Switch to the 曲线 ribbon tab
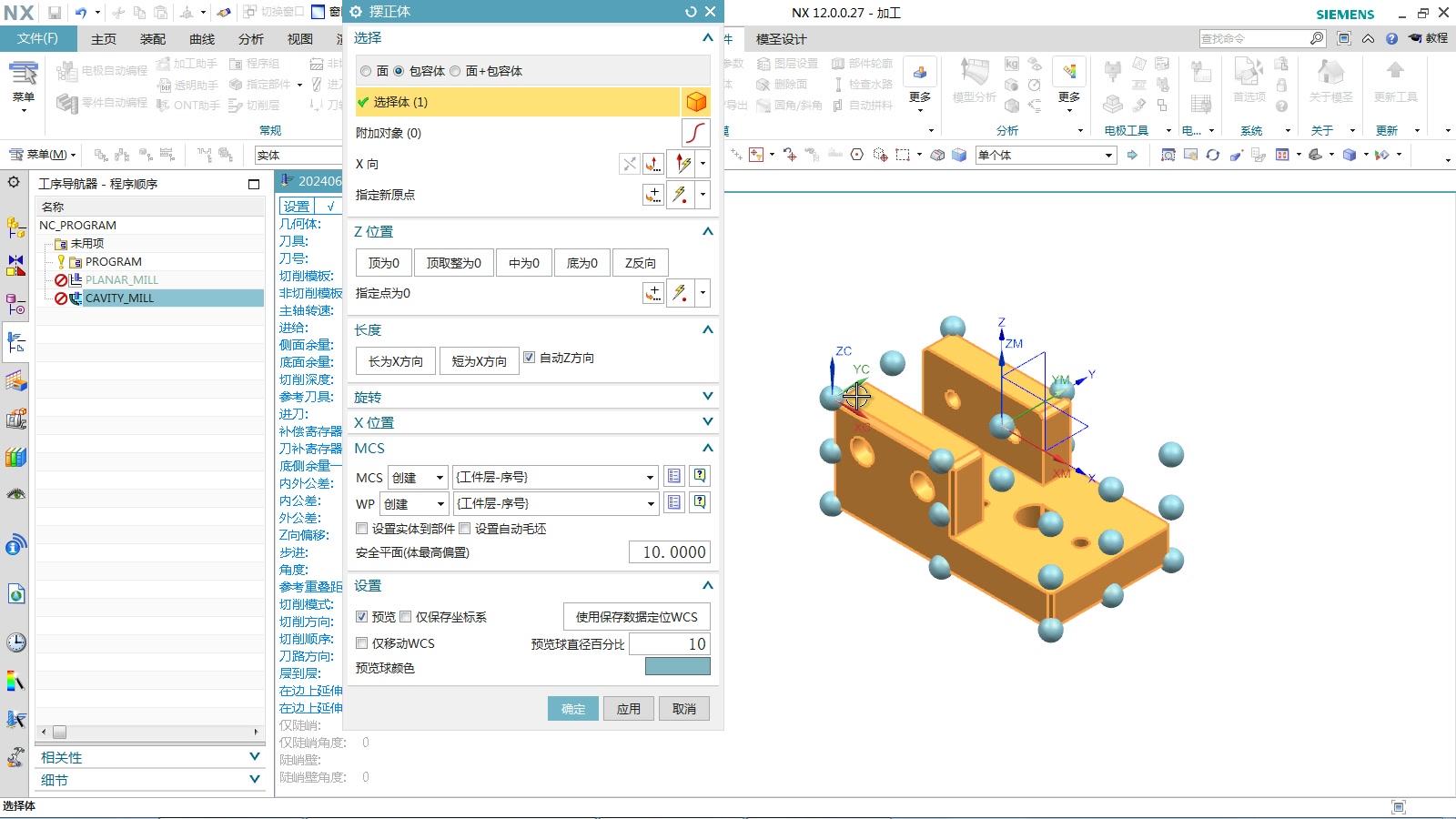Viewport: 1456px width, 819px height. pyautogui.click(x=202, y=39)
